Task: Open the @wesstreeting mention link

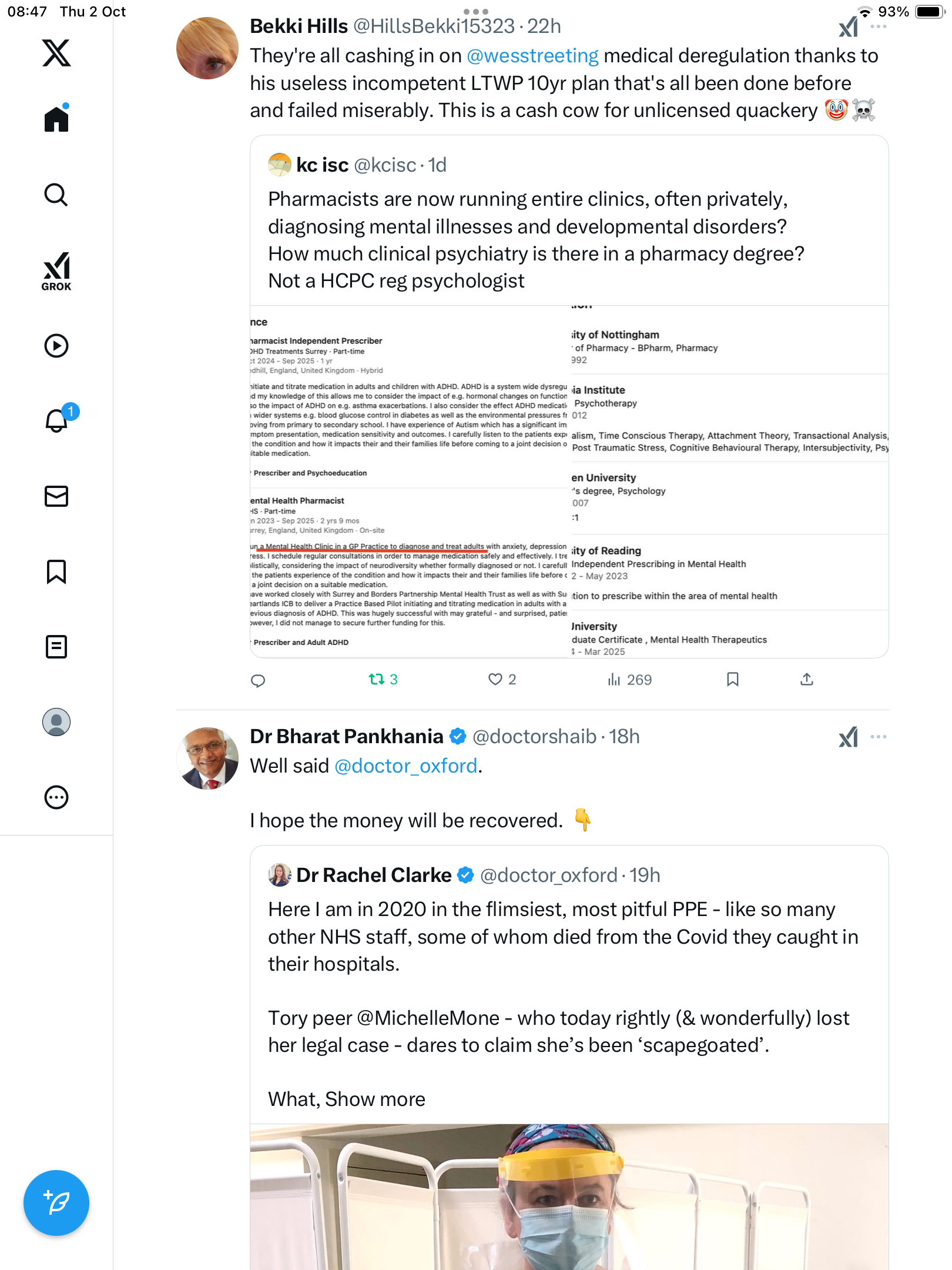Action: coord(532,56)
